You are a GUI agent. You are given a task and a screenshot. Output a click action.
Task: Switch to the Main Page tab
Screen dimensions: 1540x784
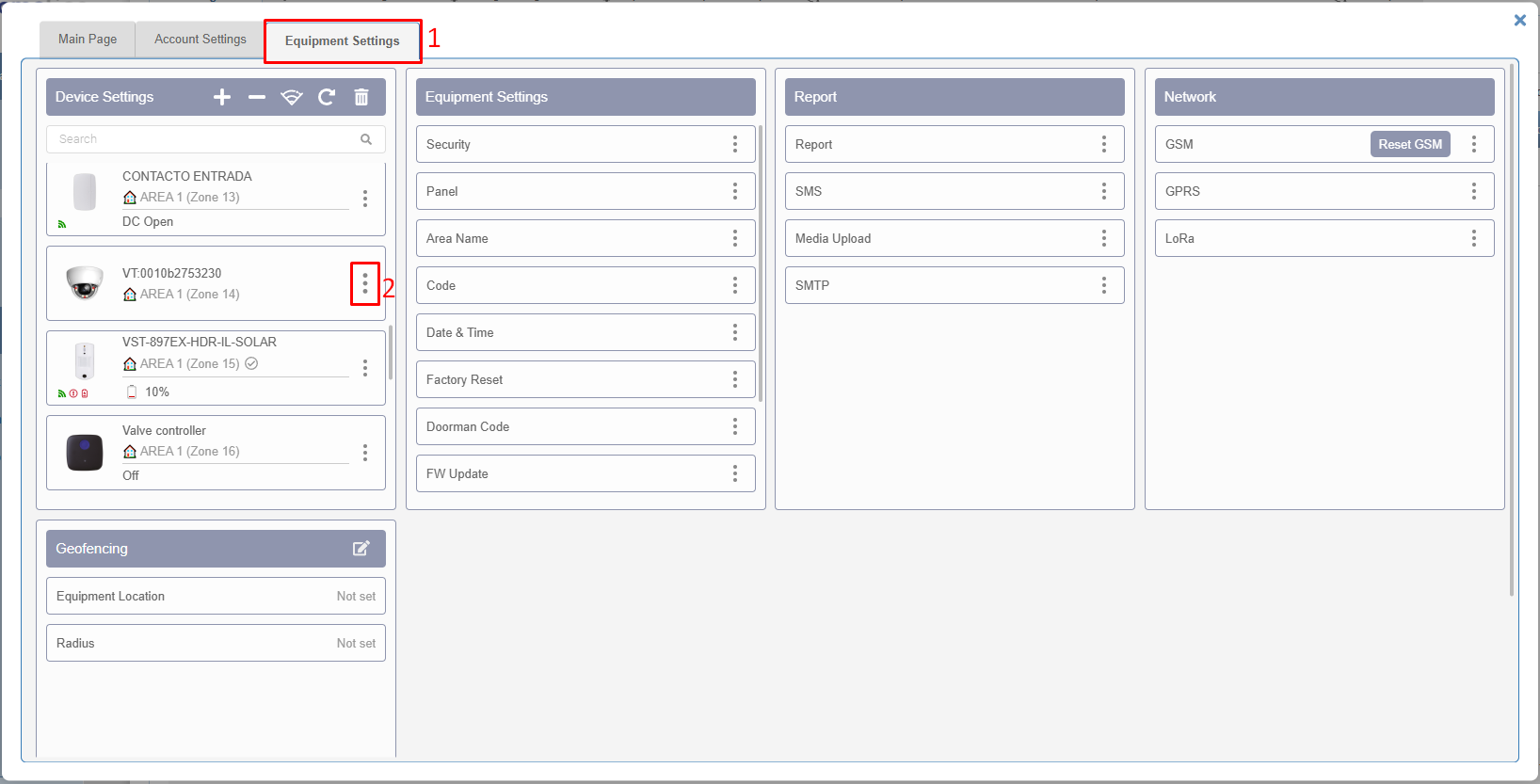(x=88, y=40)
